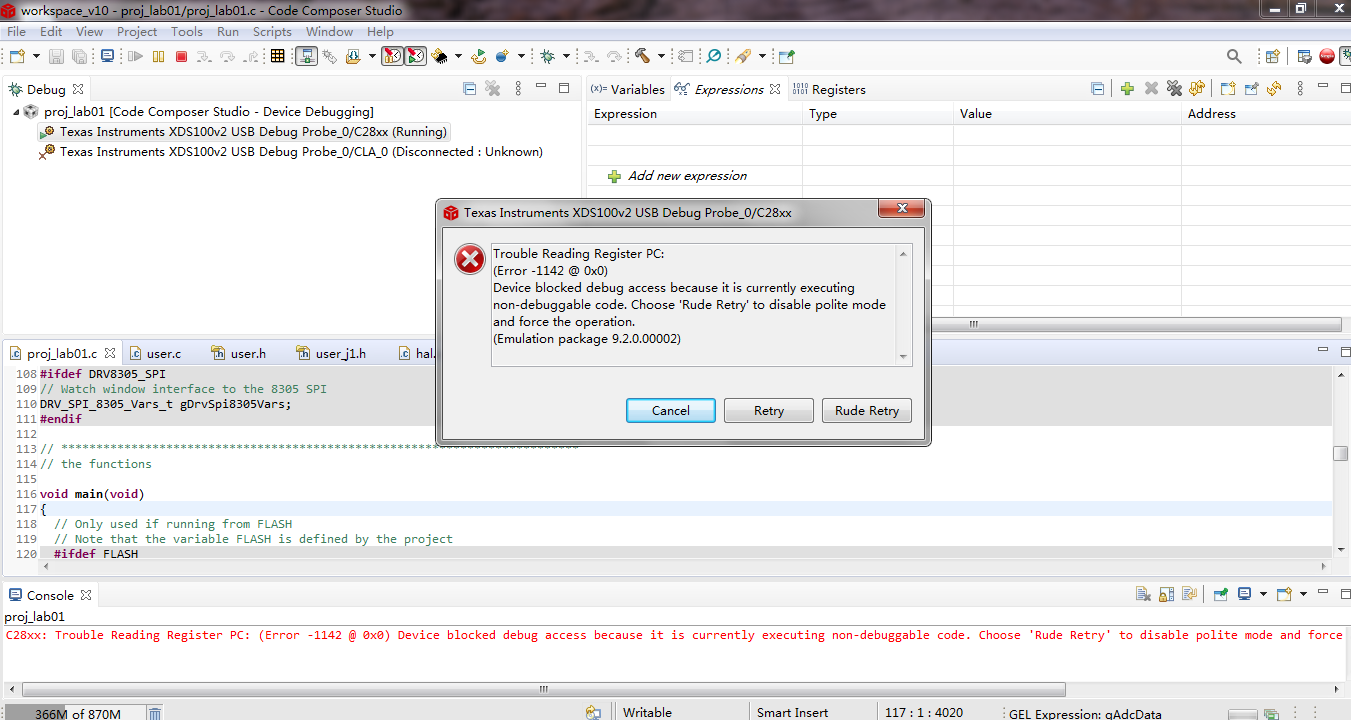The height and width of the screenshot is (720, 1351).
Task: Click the Clear Console icon
Action: click(1143, 594)
